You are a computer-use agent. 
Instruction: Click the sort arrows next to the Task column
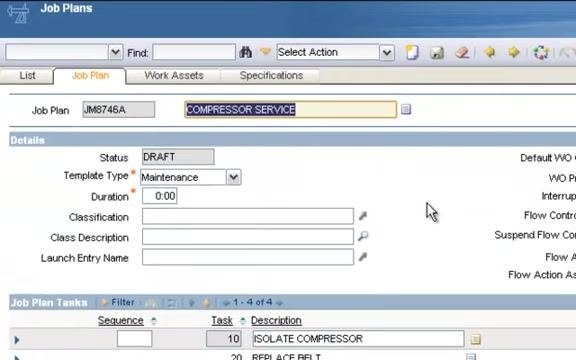(242, 321)
